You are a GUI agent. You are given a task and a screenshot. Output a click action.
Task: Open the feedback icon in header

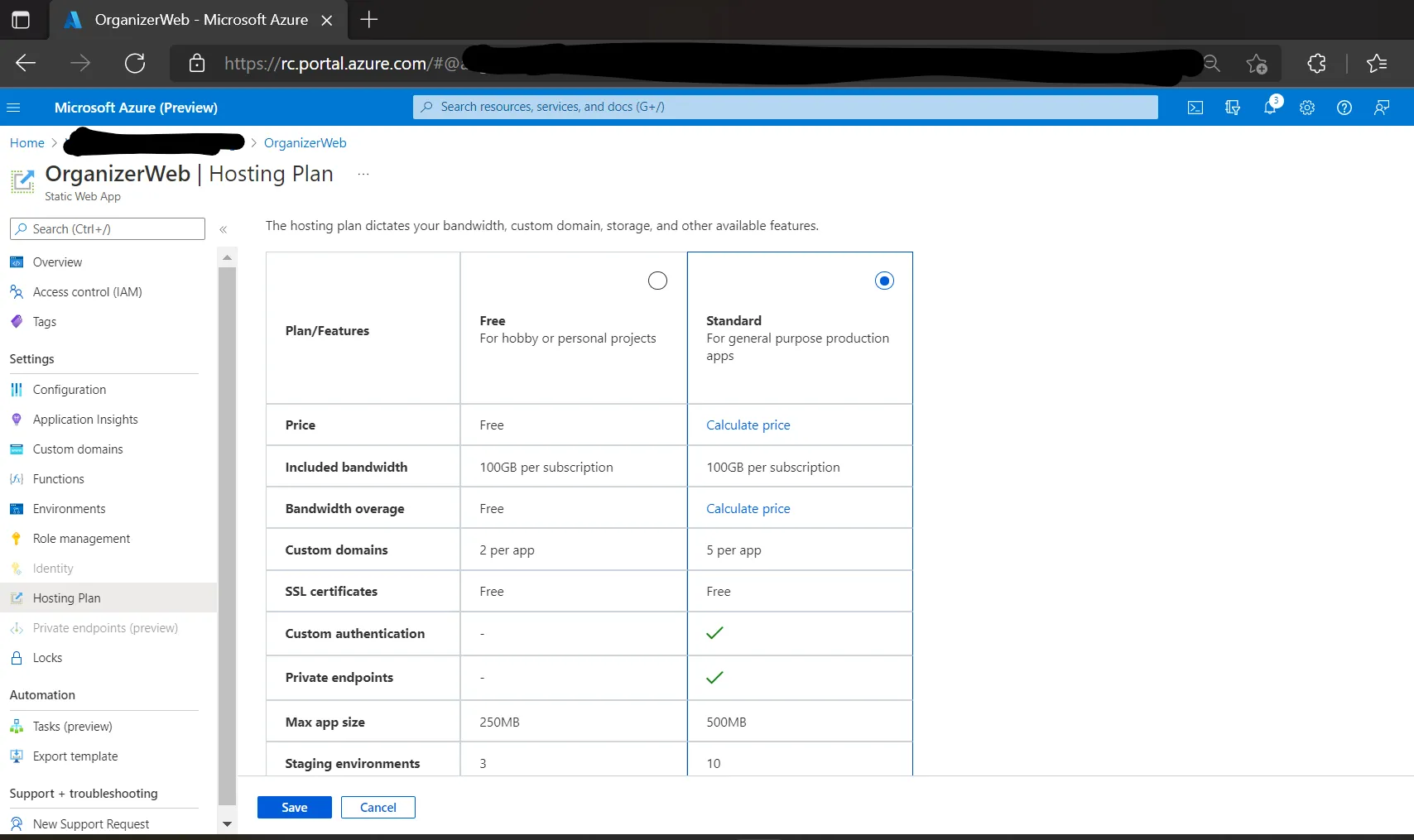pyautogui.click(x=1382, y=108)
